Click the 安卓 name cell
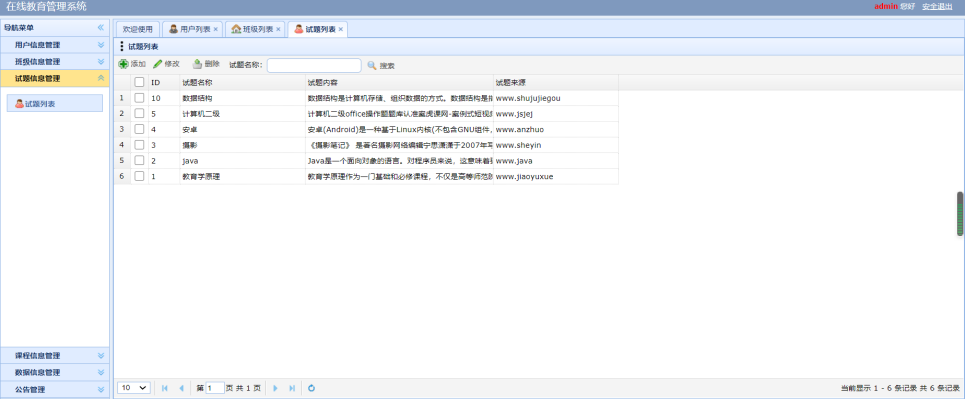This screenshot has width=965, height=399. tap(242, 129)
